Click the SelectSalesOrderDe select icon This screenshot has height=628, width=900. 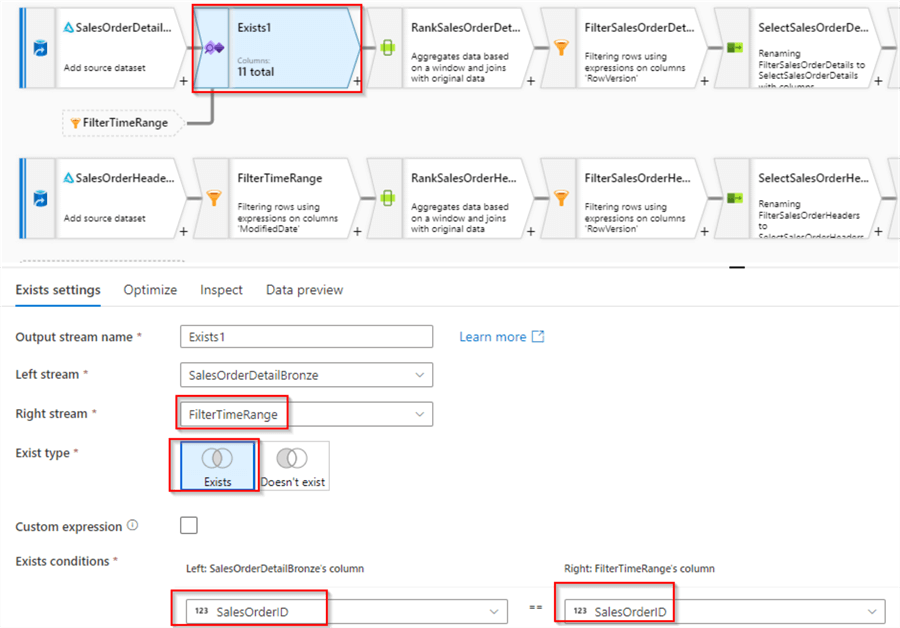(735, 47)
